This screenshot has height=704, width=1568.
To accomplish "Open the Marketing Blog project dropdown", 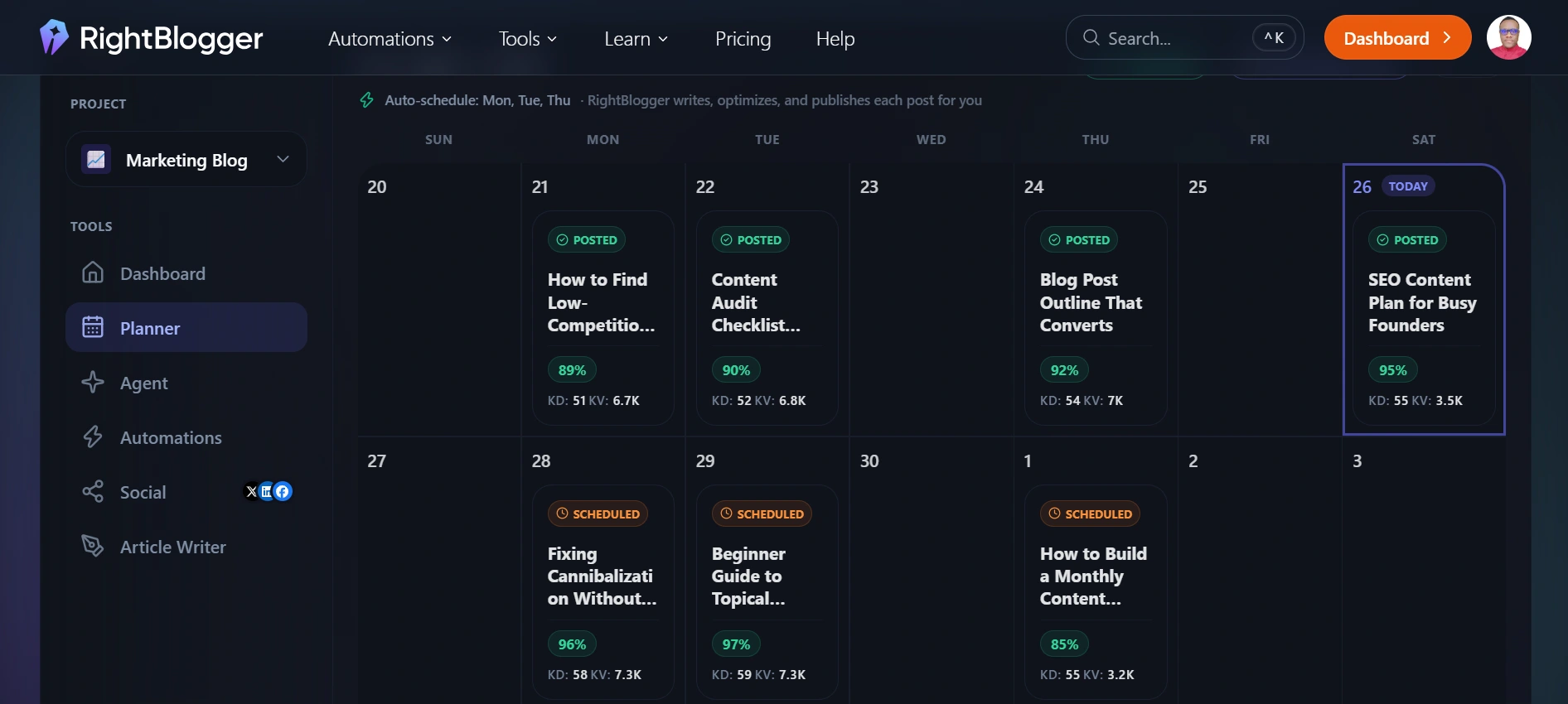I will pos(186,159).
